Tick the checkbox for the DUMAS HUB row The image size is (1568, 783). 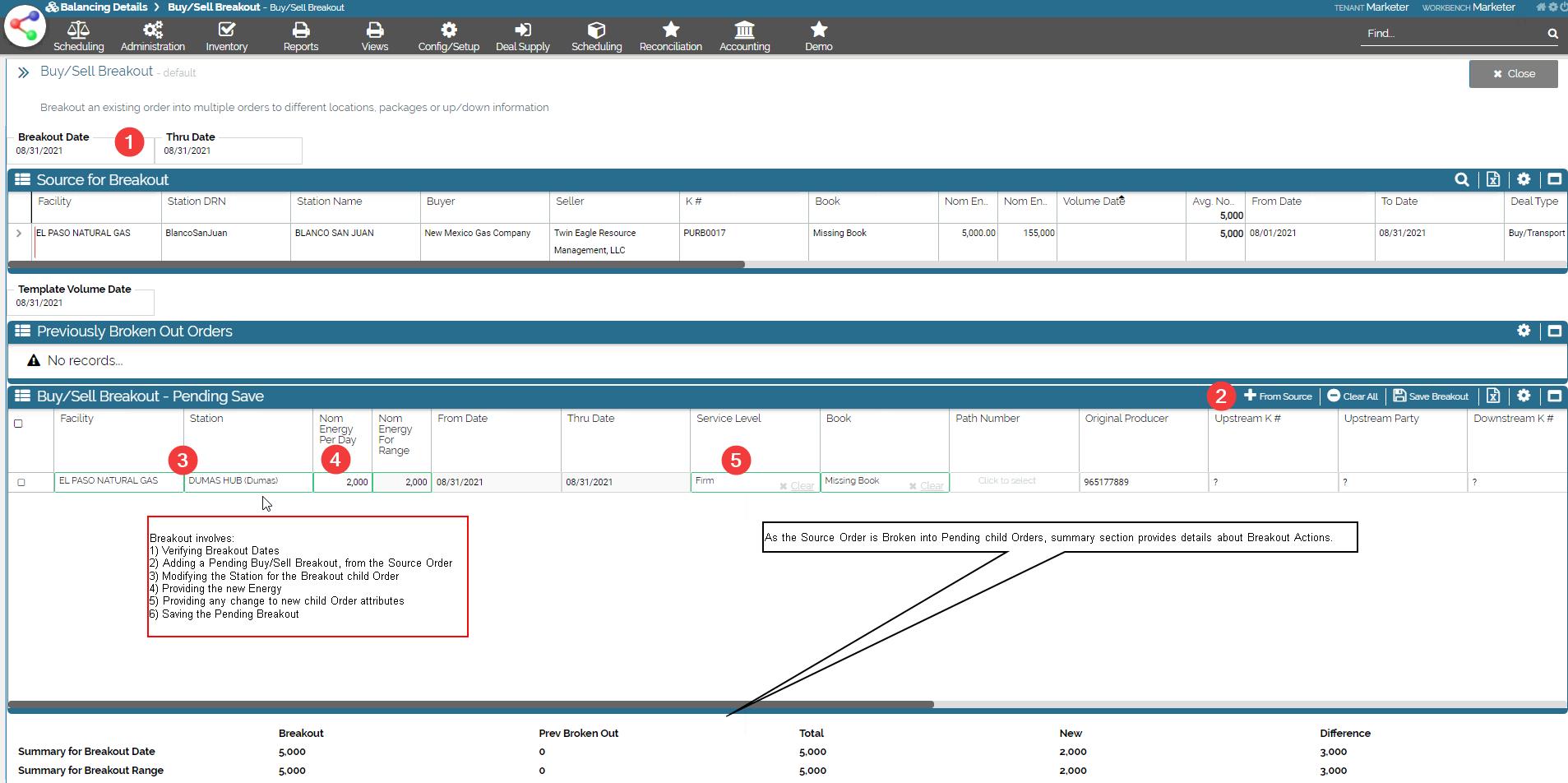tap(21, 482)
